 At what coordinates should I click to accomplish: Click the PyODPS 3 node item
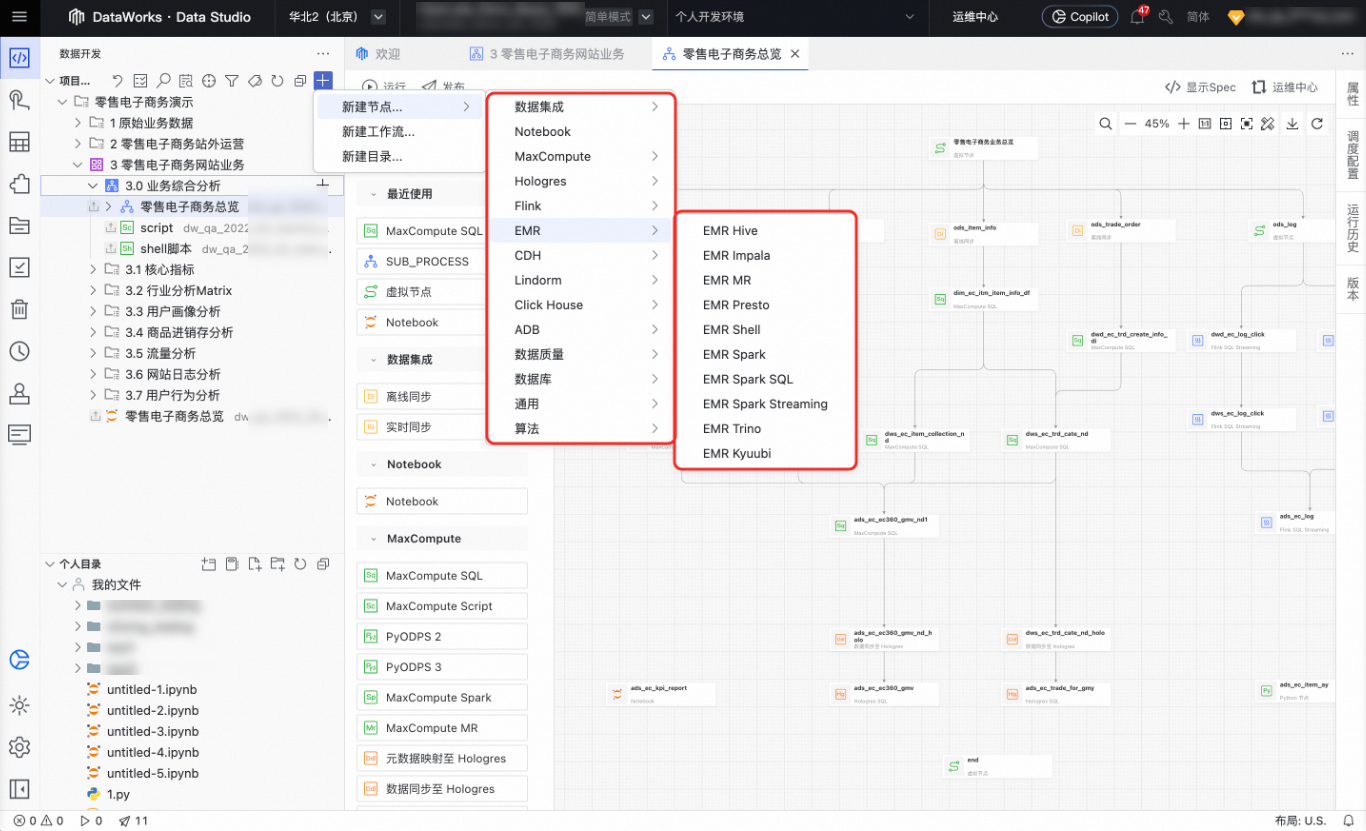coord(442,667)
